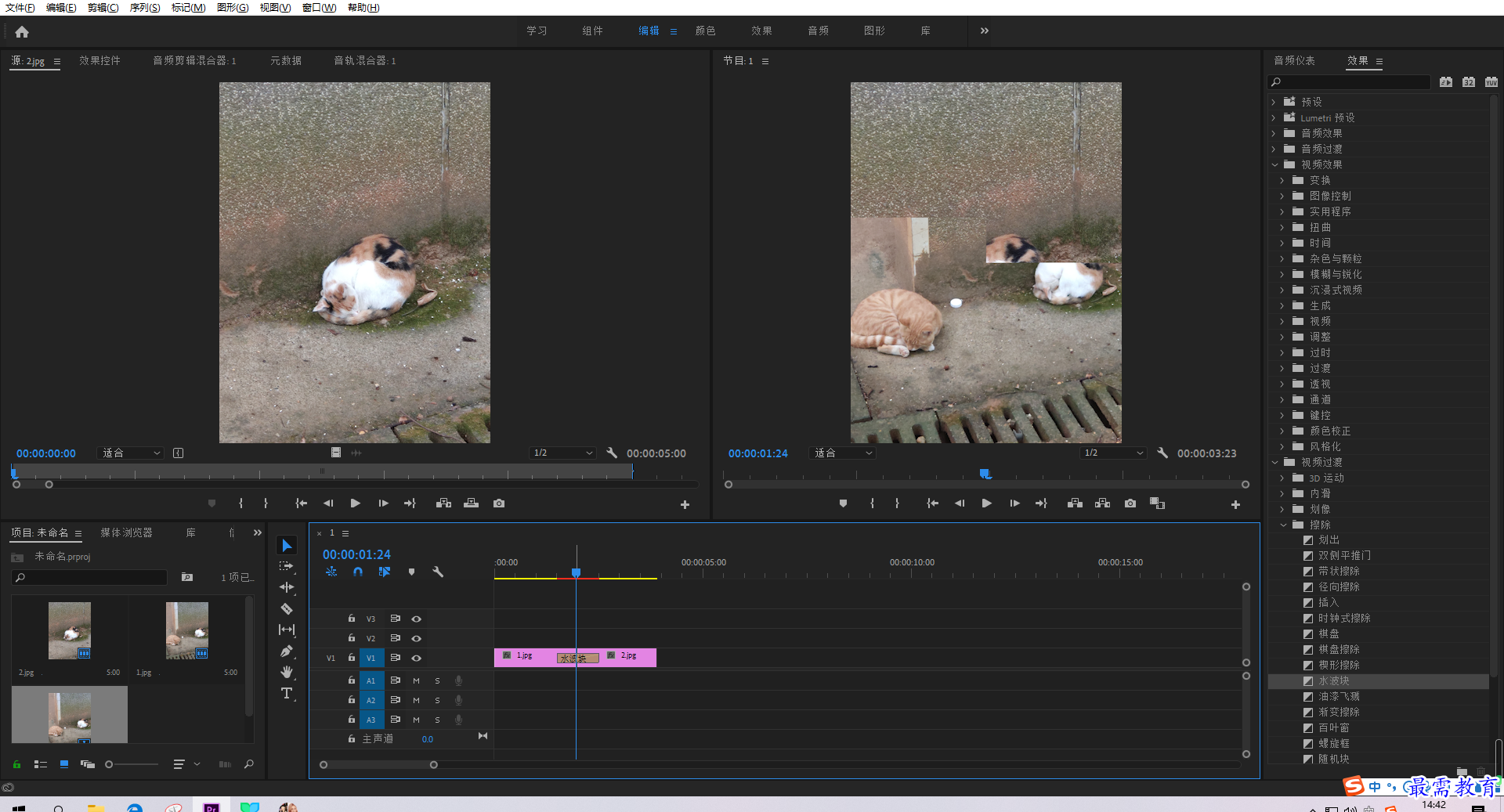The image size is (1504, 812).
Task: Click Overwrite button in Source monitor
Action: [471, 503]
